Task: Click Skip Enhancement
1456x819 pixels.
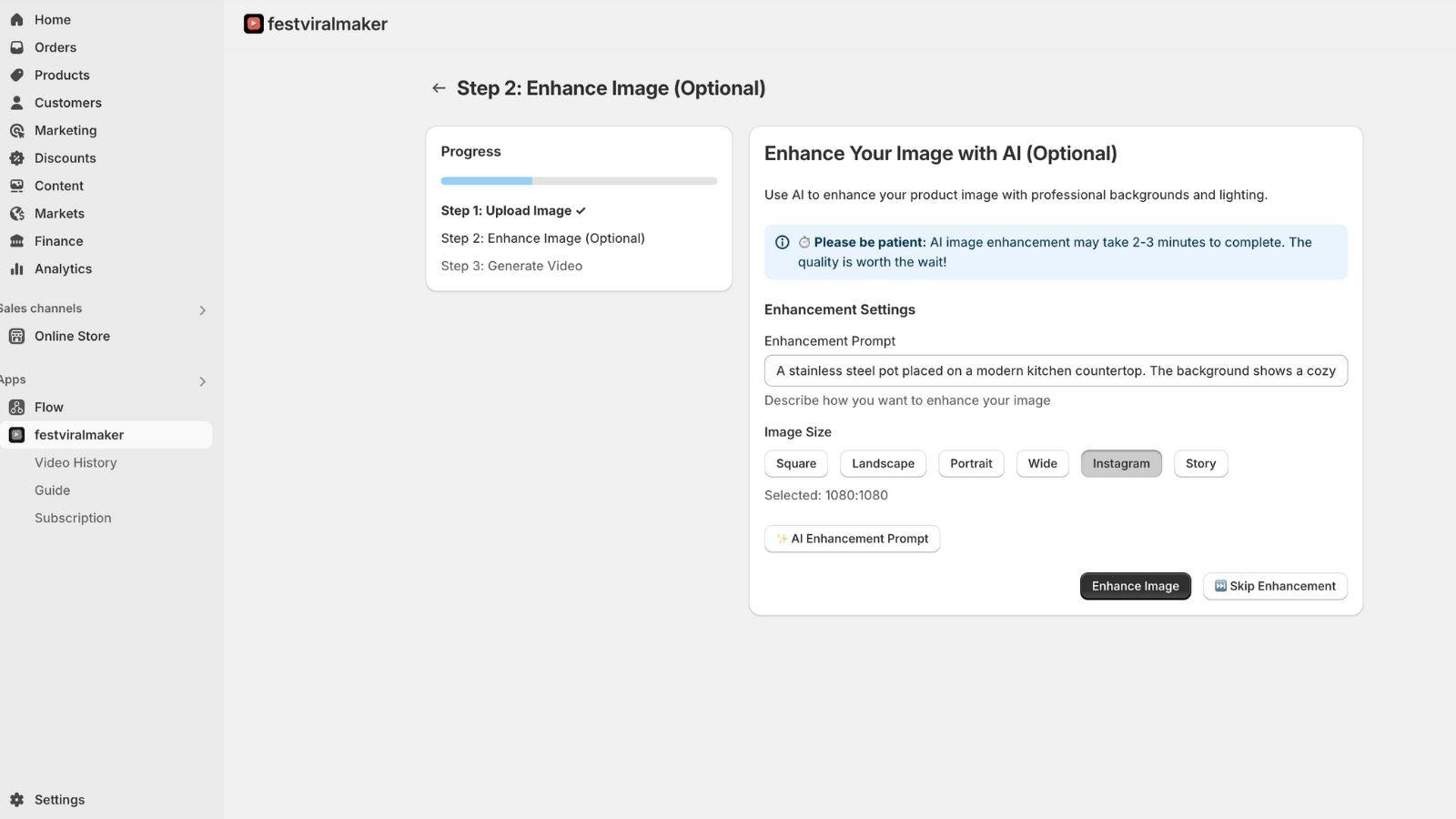Action: 1274,585
